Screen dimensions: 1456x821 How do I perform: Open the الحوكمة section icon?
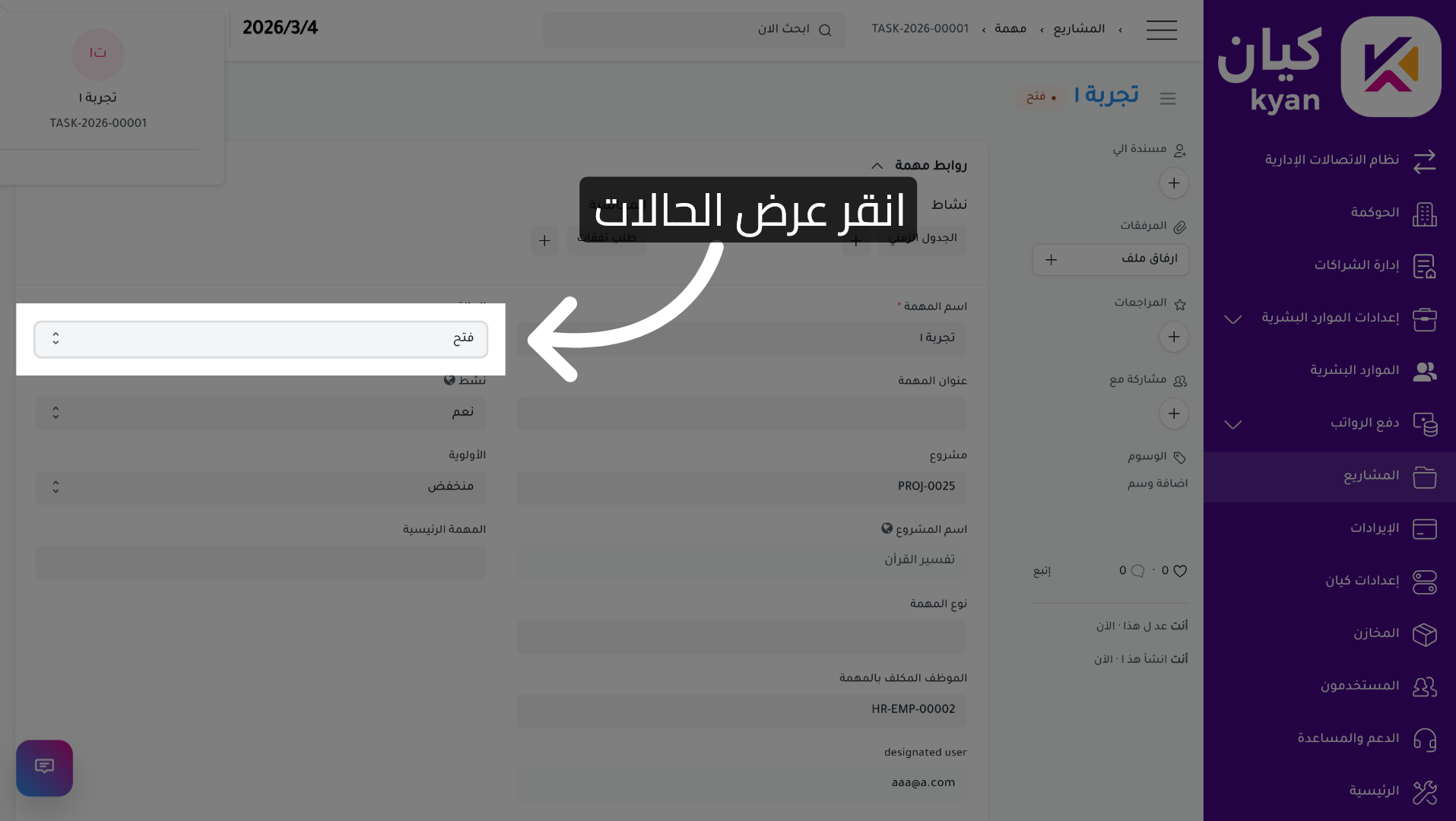point(1425,214)
